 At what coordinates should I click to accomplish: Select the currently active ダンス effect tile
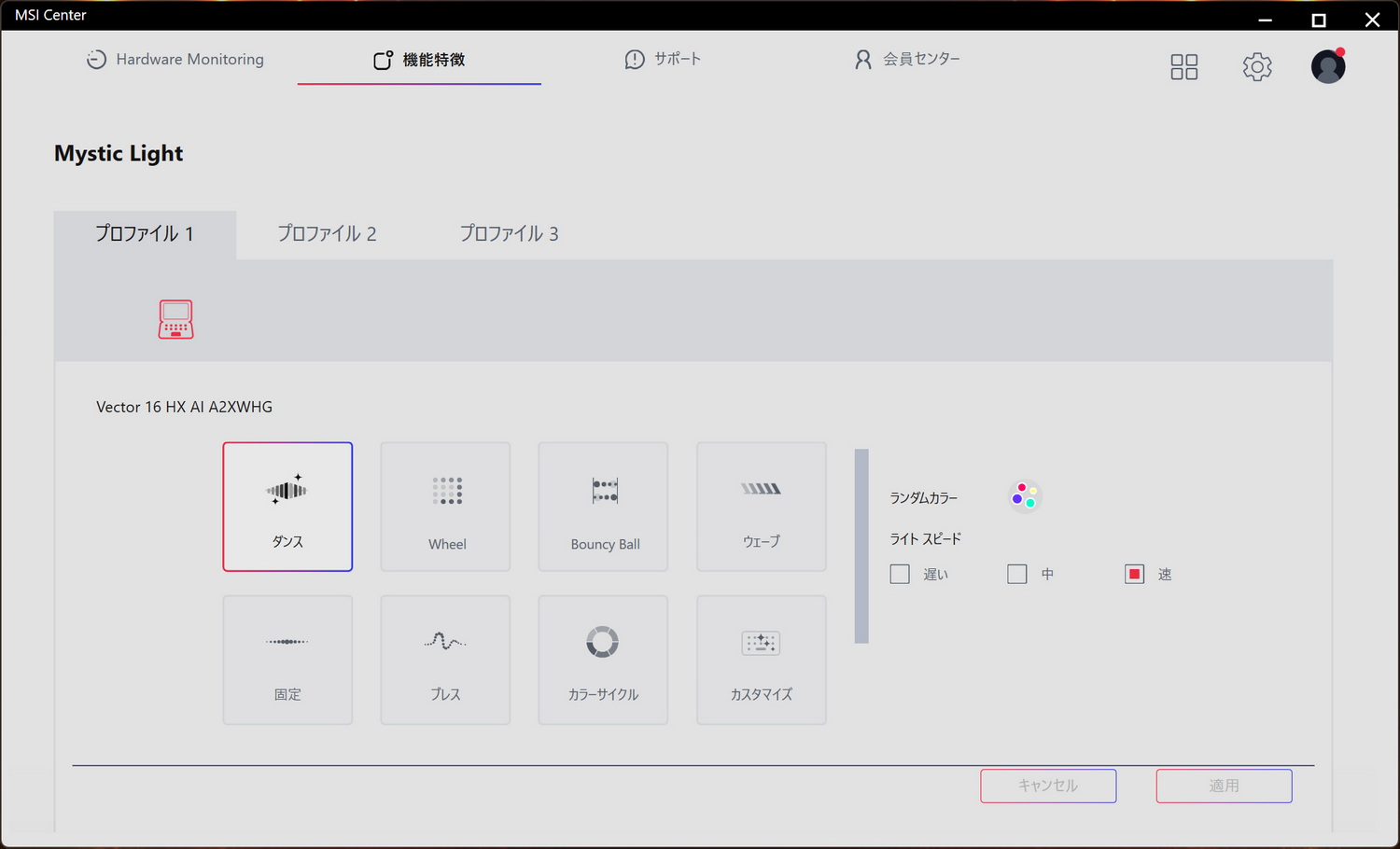287,507
